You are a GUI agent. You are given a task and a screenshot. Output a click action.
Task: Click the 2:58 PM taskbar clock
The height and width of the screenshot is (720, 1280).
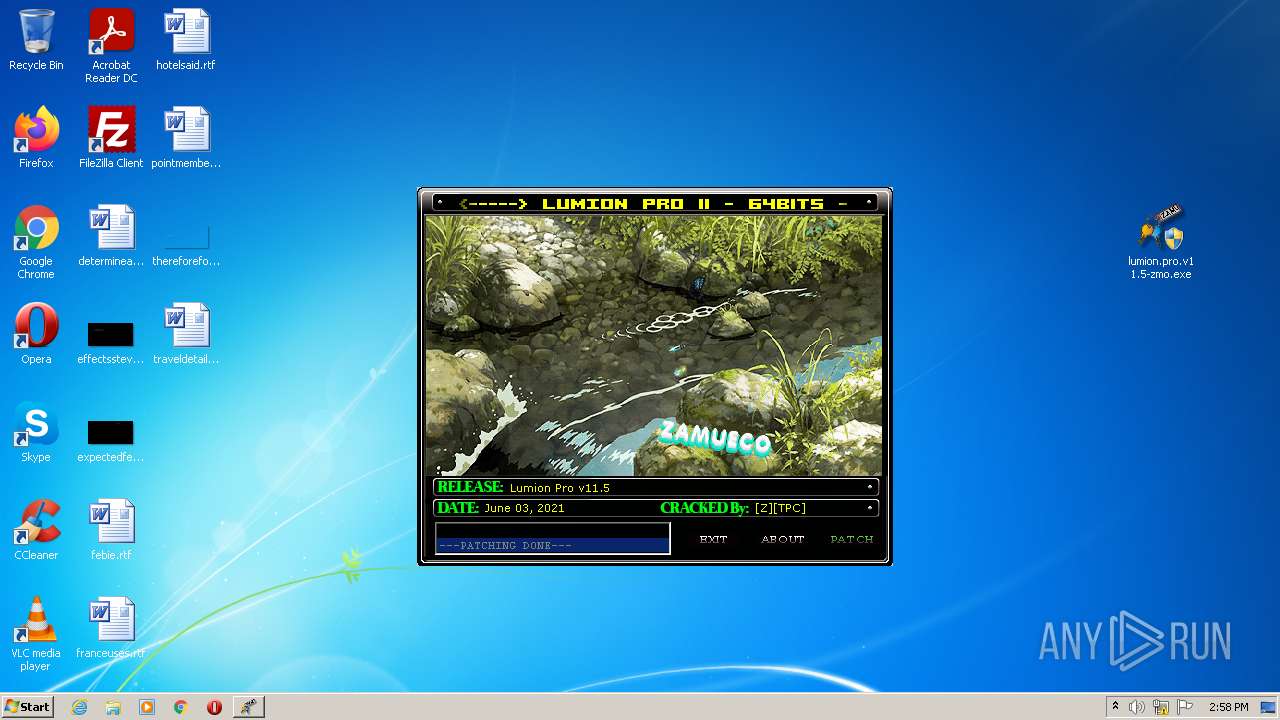point(1228,707)
